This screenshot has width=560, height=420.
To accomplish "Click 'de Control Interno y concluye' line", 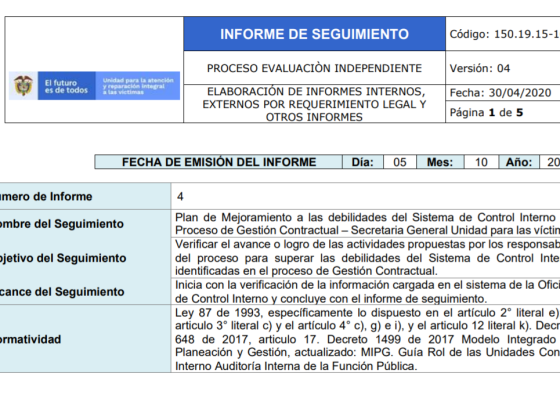I will click(331, 299).
